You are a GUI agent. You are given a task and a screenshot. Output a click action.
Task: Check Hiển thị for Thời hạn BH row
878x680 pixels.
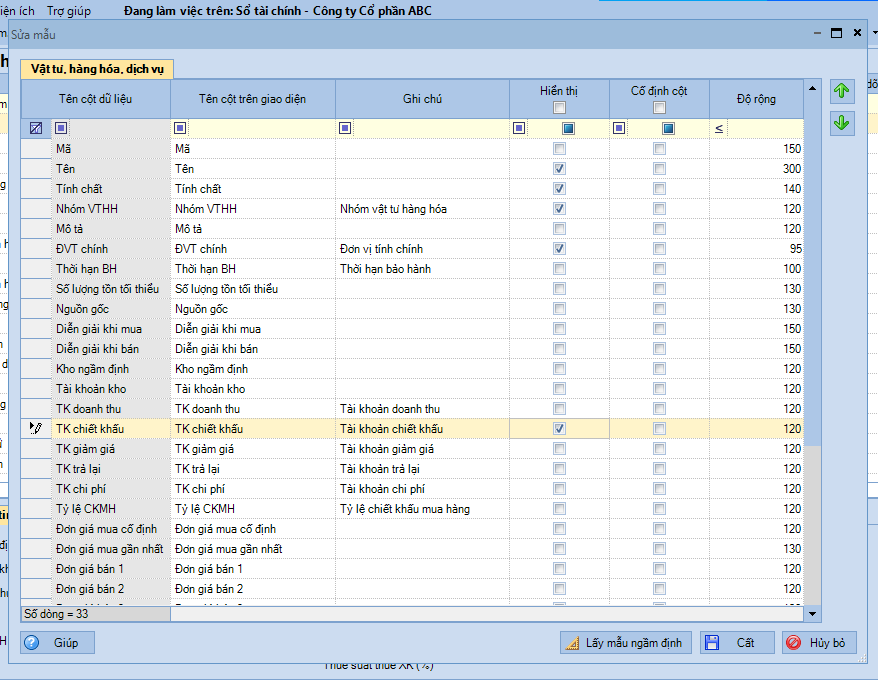[559, 269]
